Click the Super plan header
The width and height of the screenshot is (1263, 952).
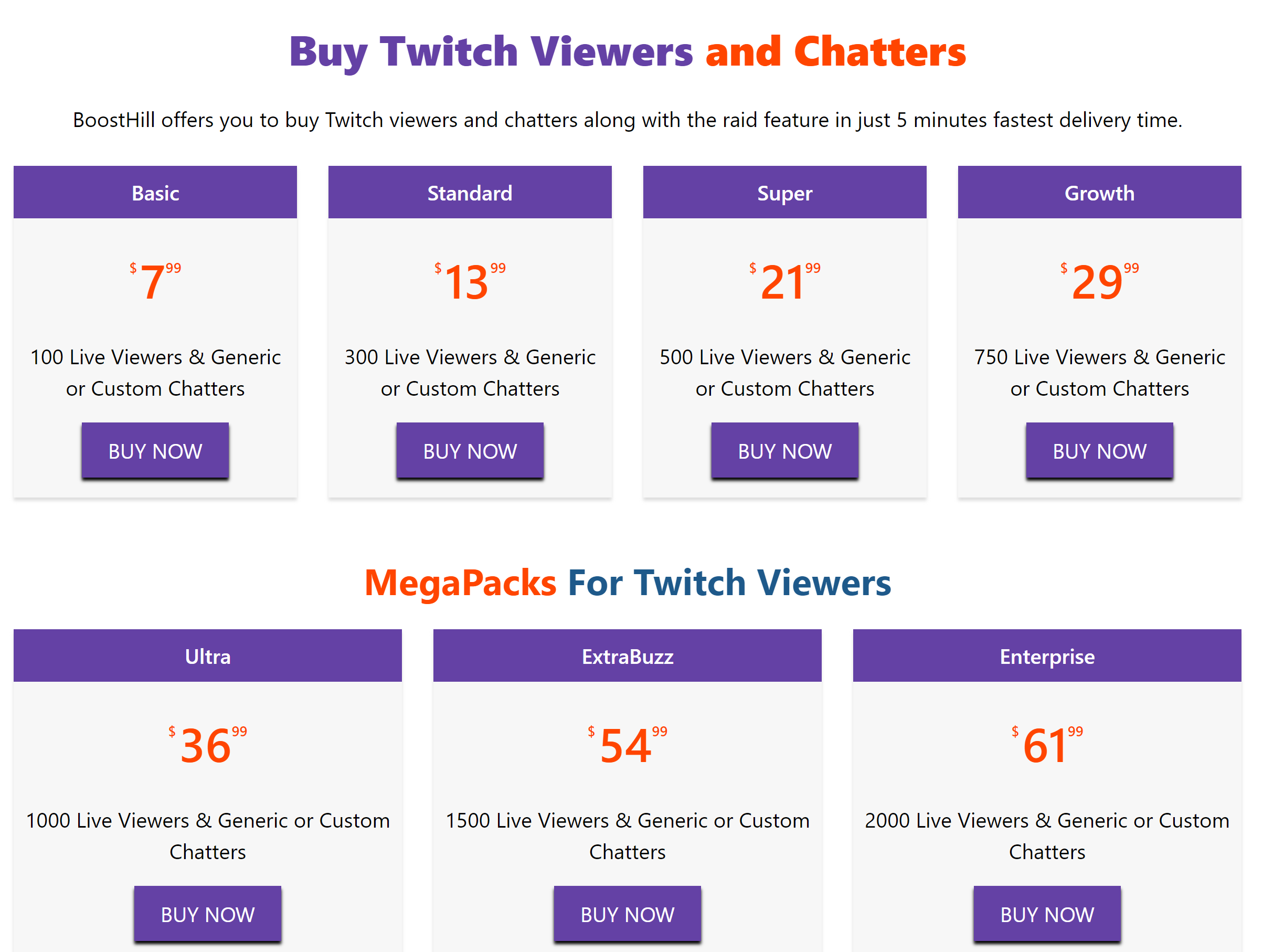tap(784, 193)
